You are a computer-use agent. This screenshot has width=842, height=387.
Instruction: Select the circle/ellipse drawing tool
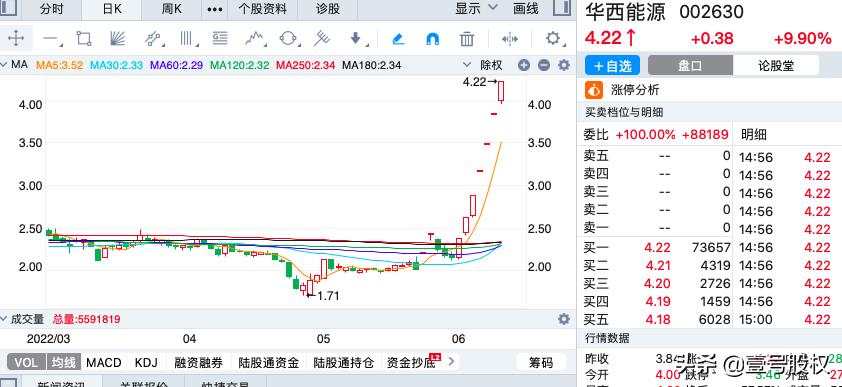click(288, 39)
